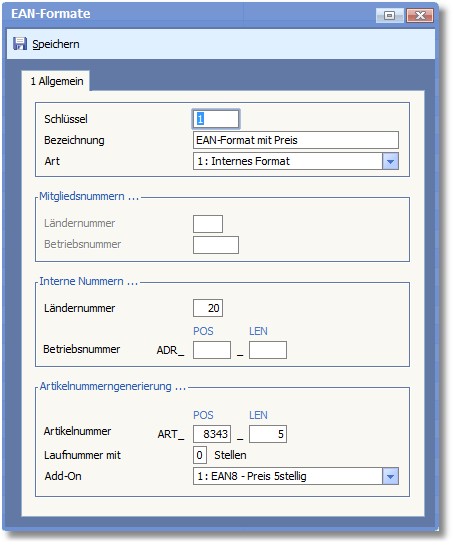Click the Schlüssel input field
The width and height of the screenshot is (453, 545).
pyautogui.click(x=216, y=119)
